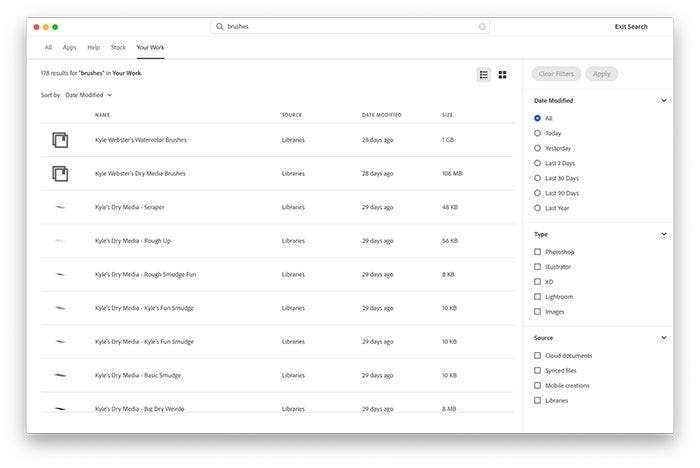Collapse the Date Modified filter section
This screenshot has height=468, width=700.
[x=663, y=101]
